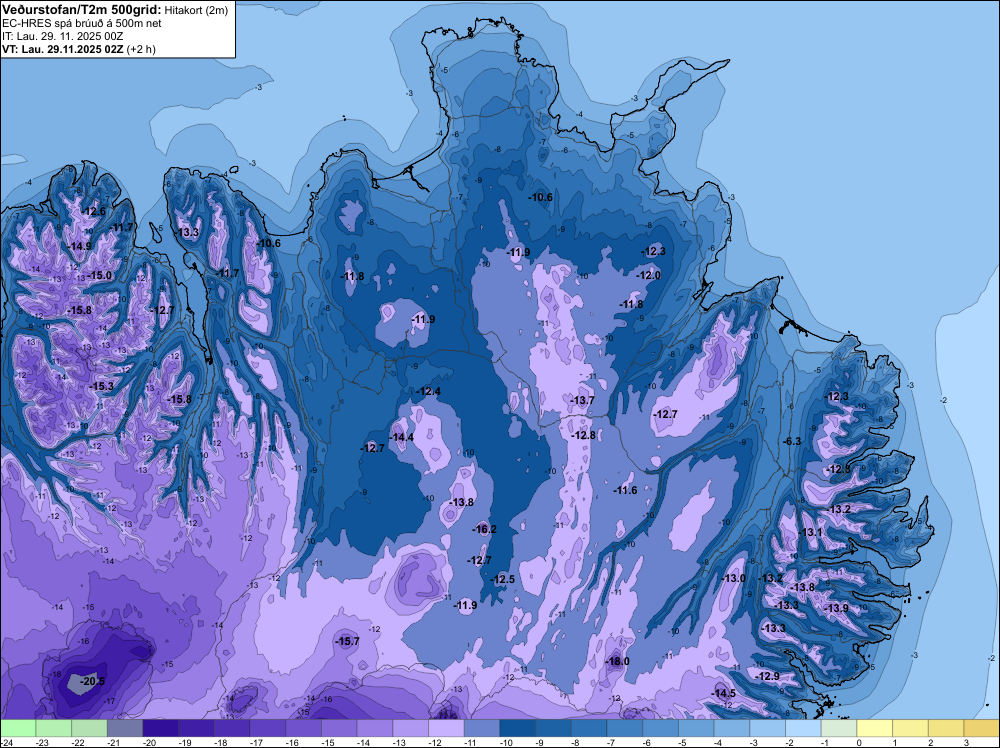The image size is (1000, 748).
Task: Click the -12.0 temperature label
Action: coord(649,275)
